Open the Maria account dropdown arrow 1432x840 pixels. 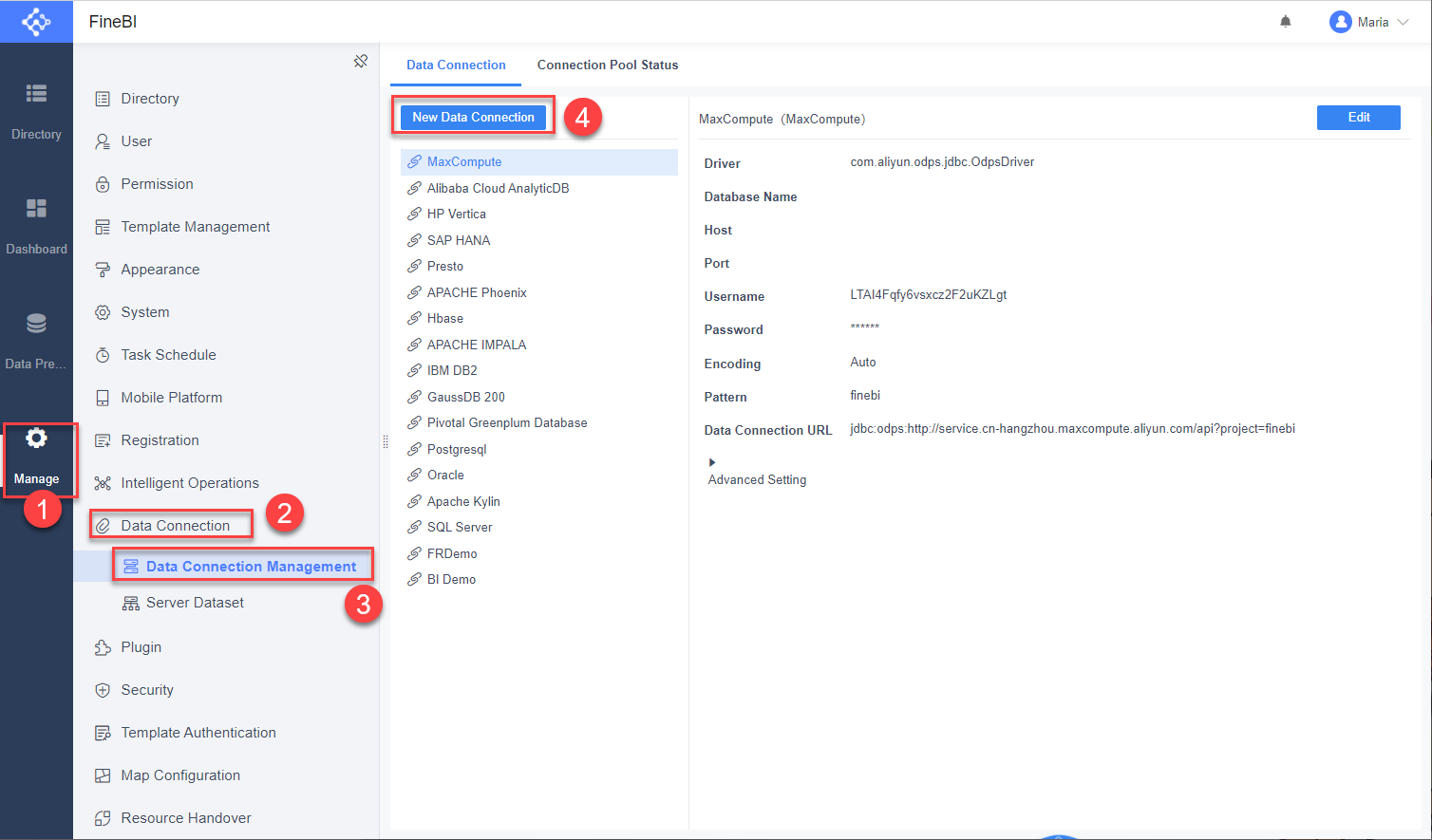[x=1403, y=22]
